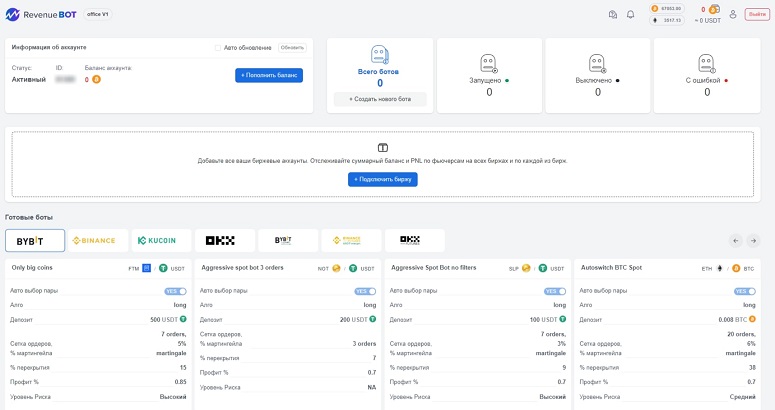
Task: Click the Выключено bots robot icon
Action: tap(597, 63)
